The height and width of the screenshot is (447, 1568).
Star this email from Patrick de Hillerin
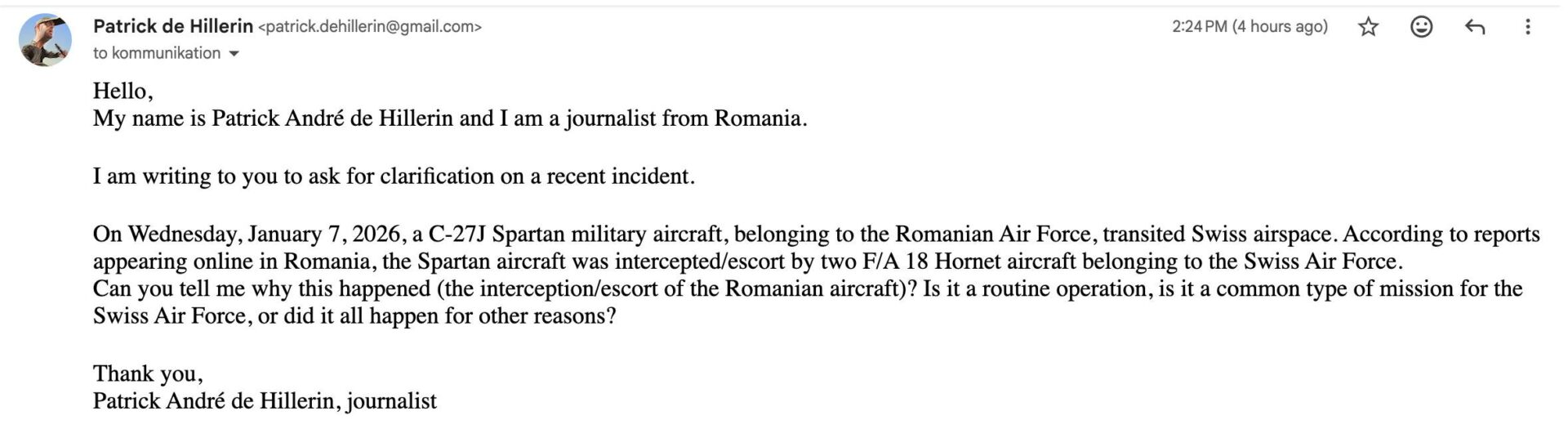(x=1369, y=27)
